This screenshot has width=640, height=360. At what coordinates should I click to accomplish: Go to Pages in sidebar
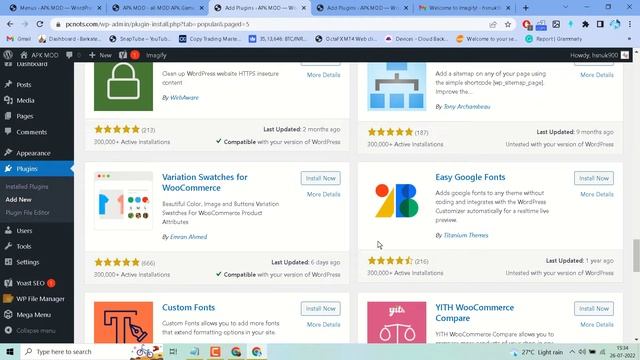pyautogui.click(x=24, y=116)
